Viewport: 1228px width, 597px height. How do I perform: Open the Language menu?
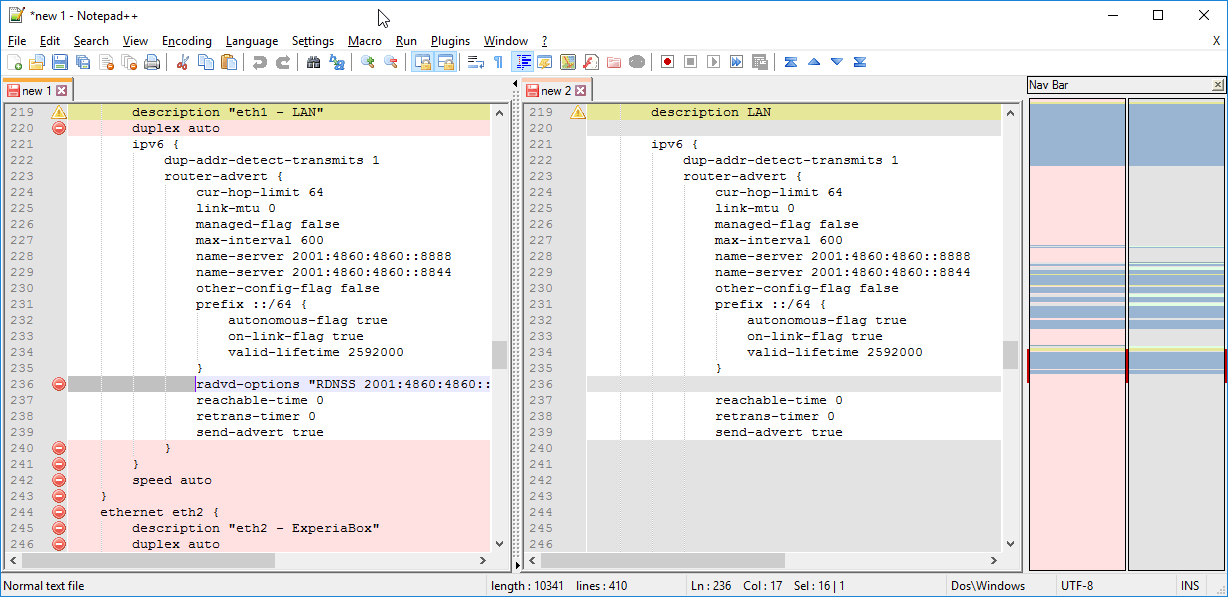(252, 41)
